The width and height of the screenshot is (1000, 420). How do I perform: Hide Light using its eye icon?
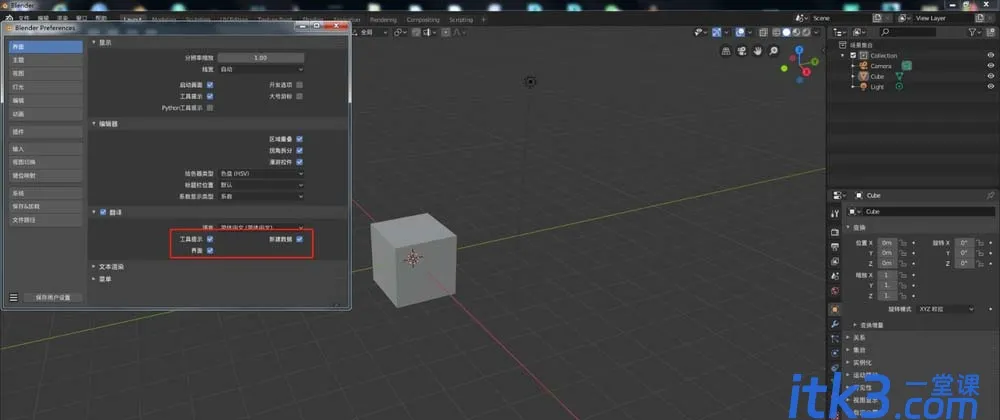991,87
